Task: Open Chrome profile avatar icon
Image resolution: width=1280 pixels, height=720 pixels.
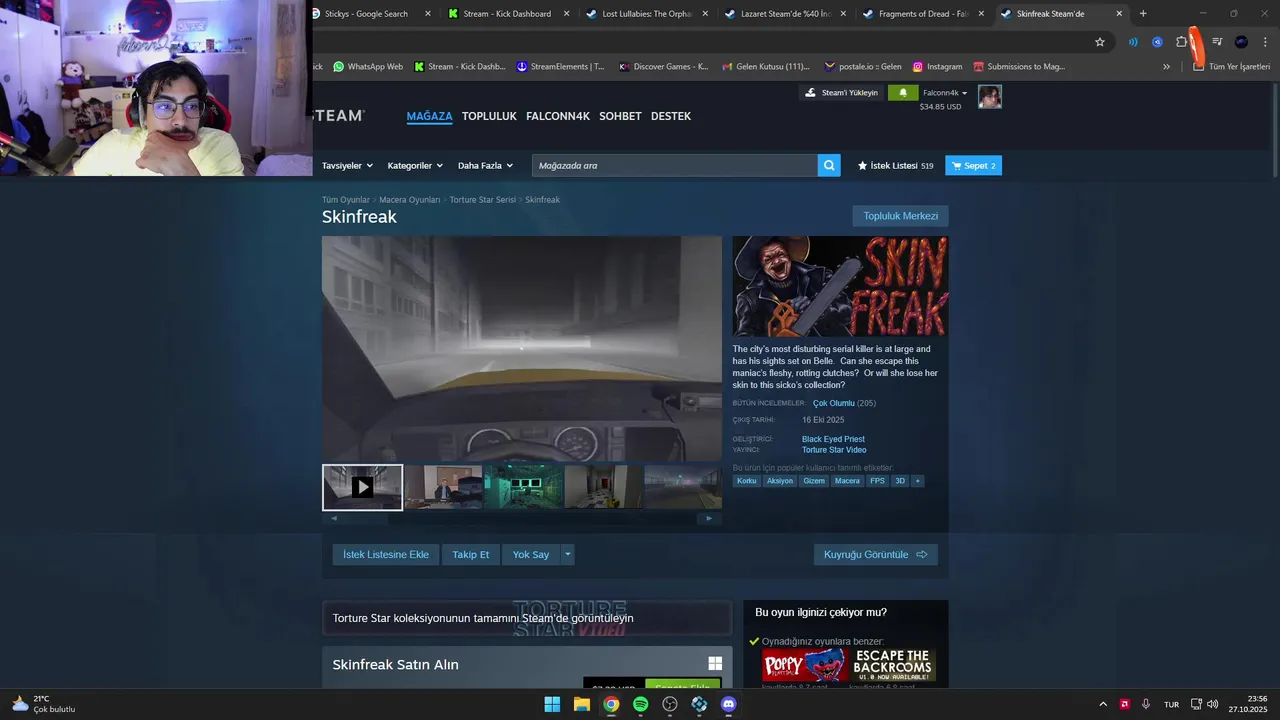Action: (x=1241, y=42)
